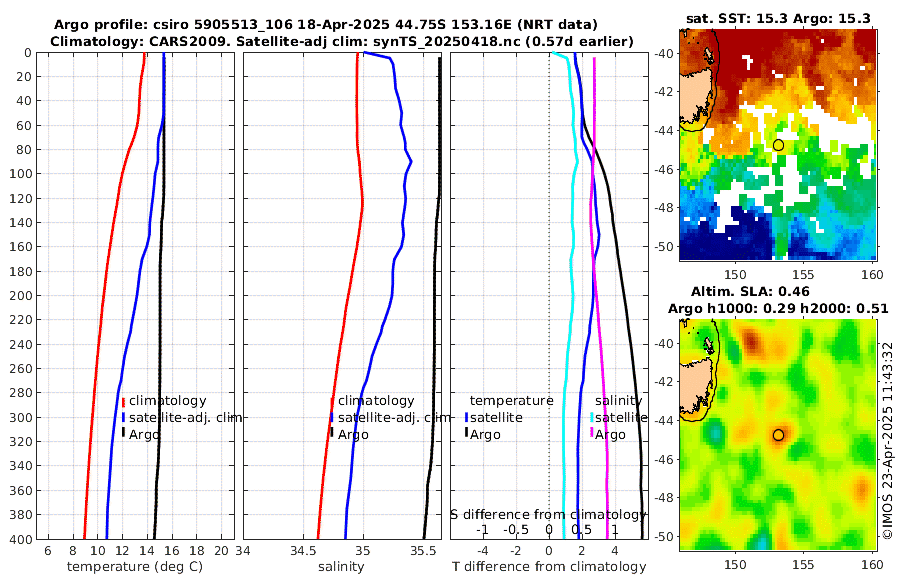Click the 'temperature (deg C)' axis label
This screenshot has width=900, height=580.
pyautogui.click(x=135, y=567)
